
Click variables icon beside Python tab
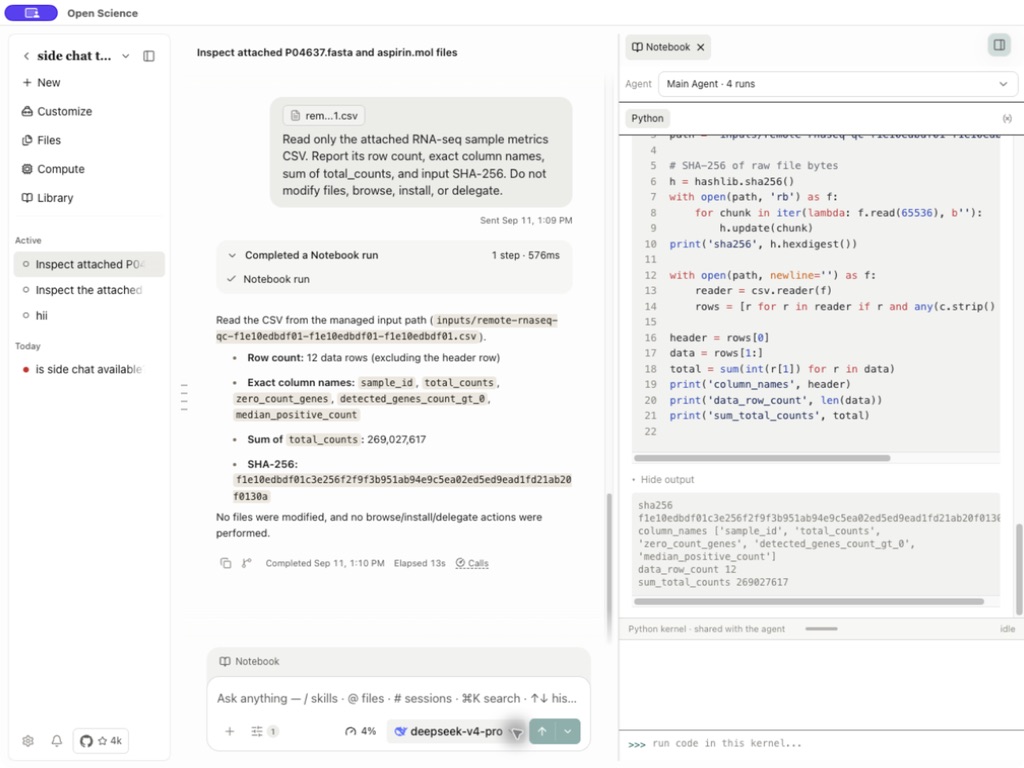(1007, 119)
